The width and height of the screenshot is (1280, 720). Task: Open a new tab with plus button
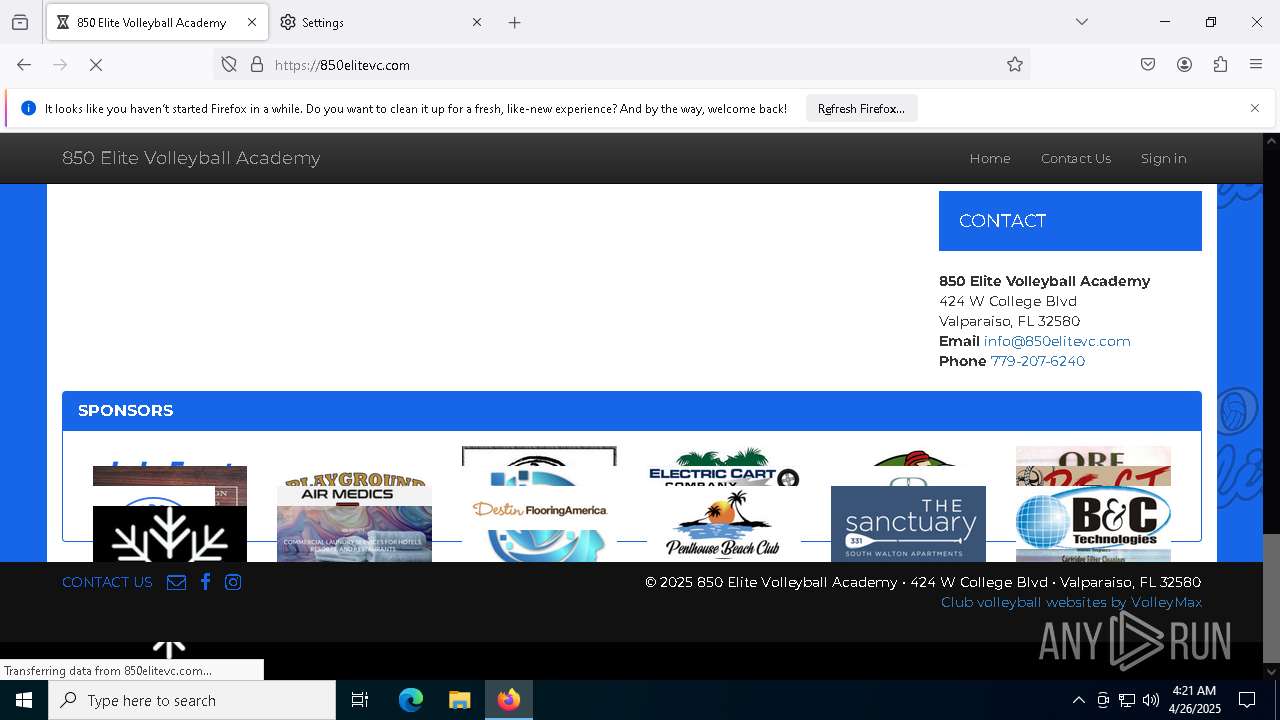point(515,22)
